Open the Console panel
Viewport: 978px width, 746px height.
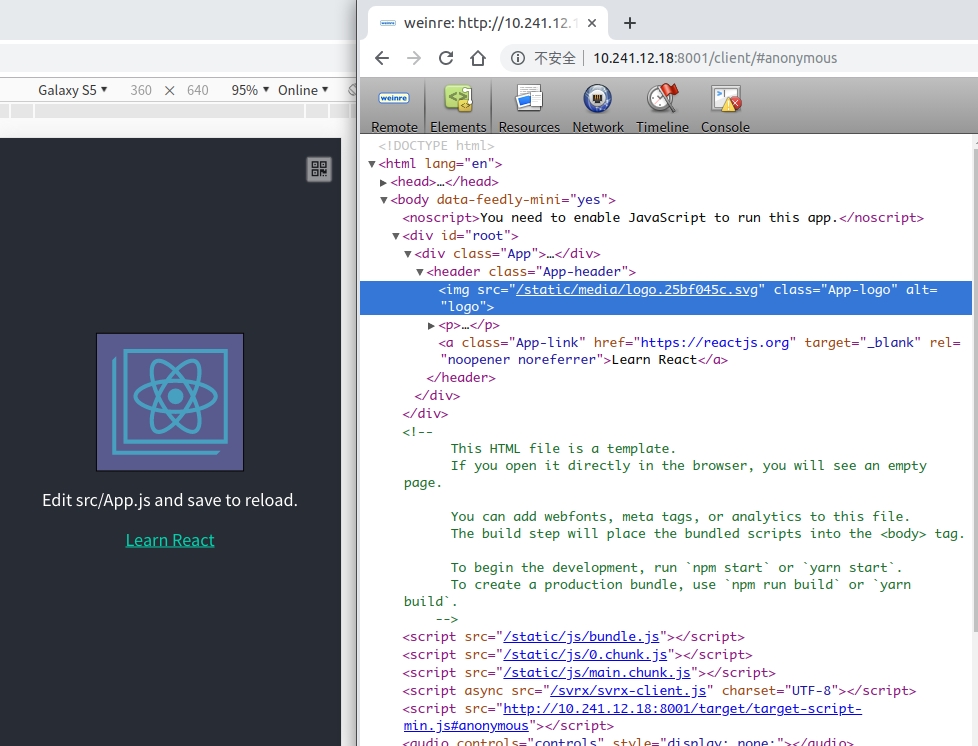[x=725, y=108]
